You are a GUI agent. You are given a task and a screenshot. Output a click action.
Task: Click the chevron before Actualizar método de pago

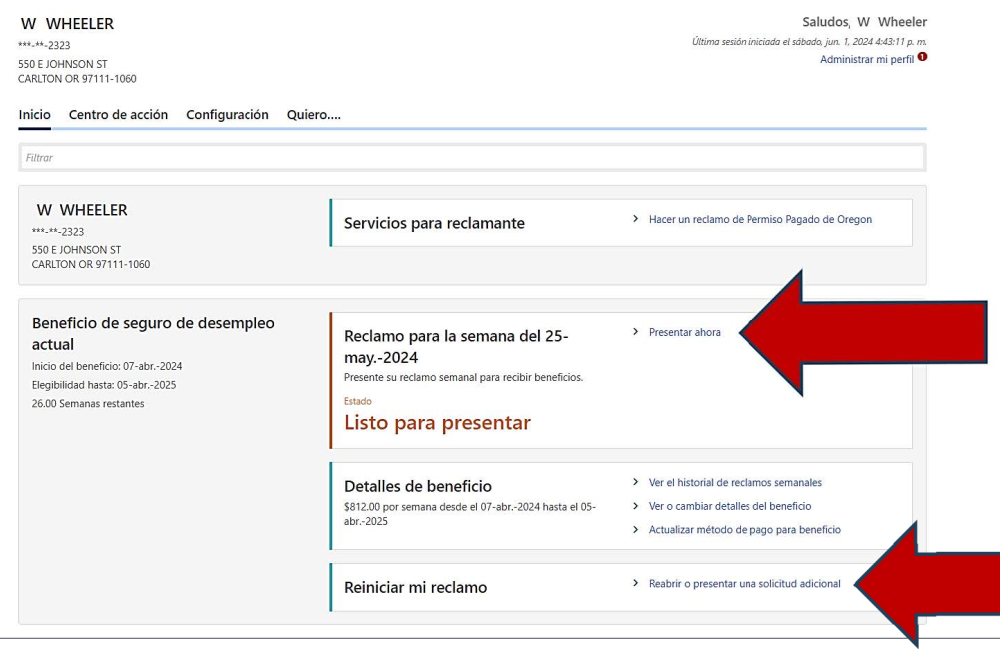click(x=636, y=529)
